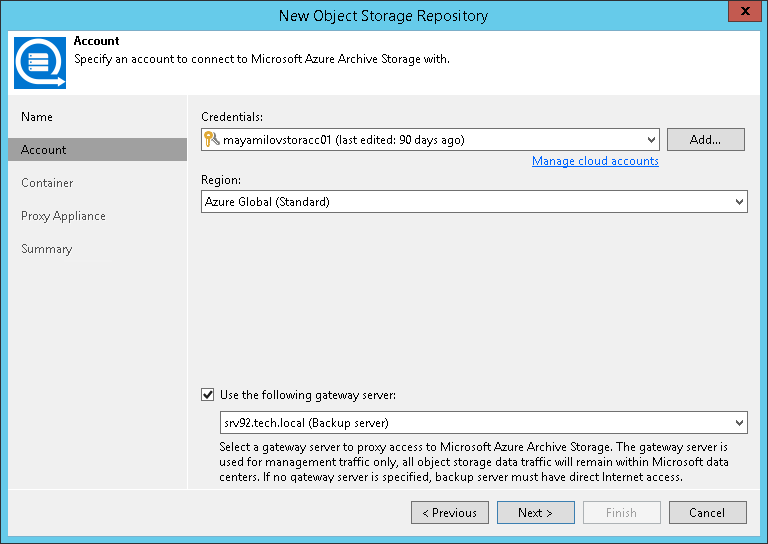This screenshot has height=544, width=768.
Task: Uncheck Use the following gateway server
Action: 208,395
